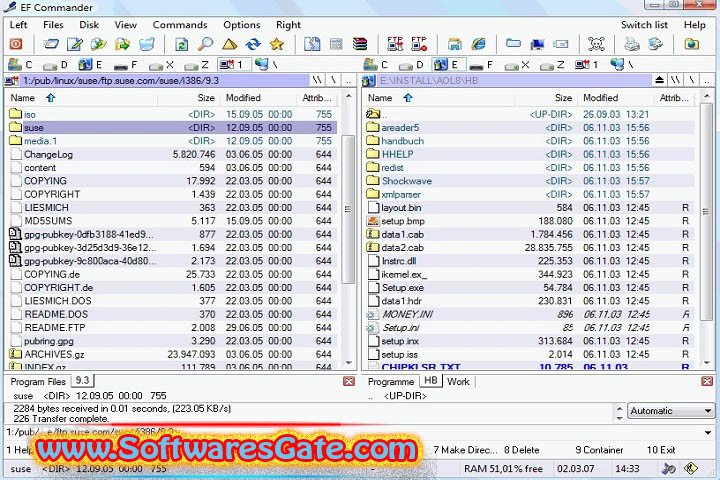Open the Left menu
The height and width of the screenshot is (480, 720).
click(x=18, y=25)
